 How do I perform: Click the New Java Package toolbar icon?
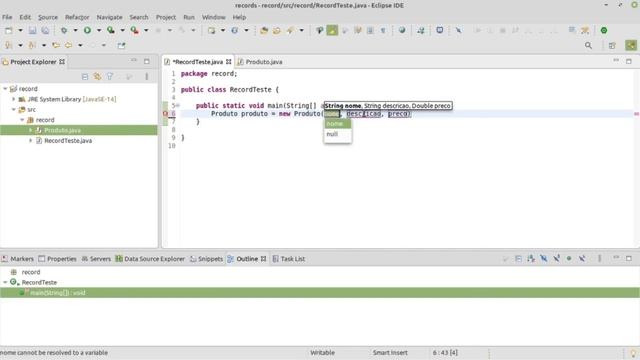point(211,31)
